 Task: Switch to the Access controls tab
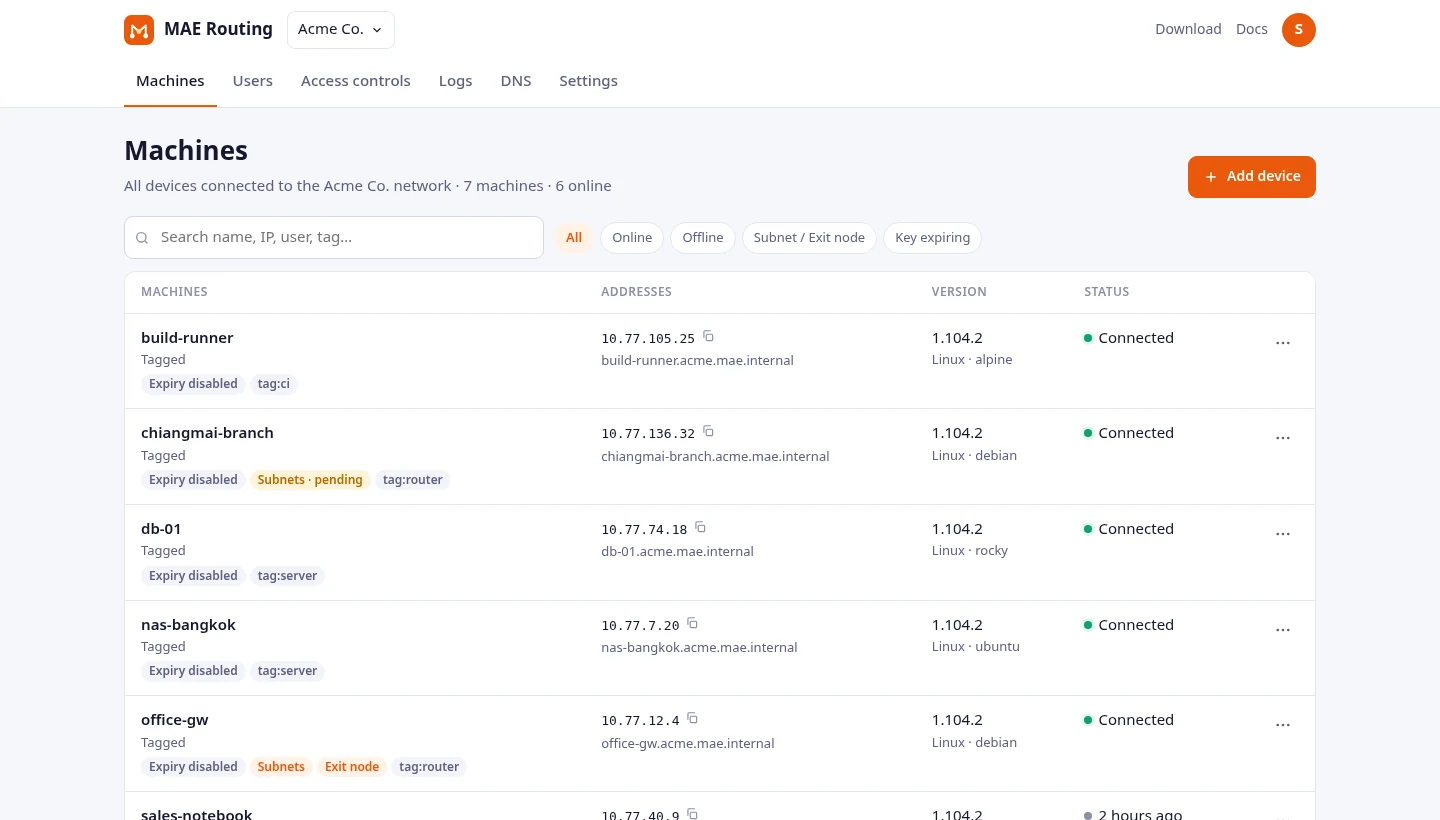pyautogui.click(x=356, y=81)
